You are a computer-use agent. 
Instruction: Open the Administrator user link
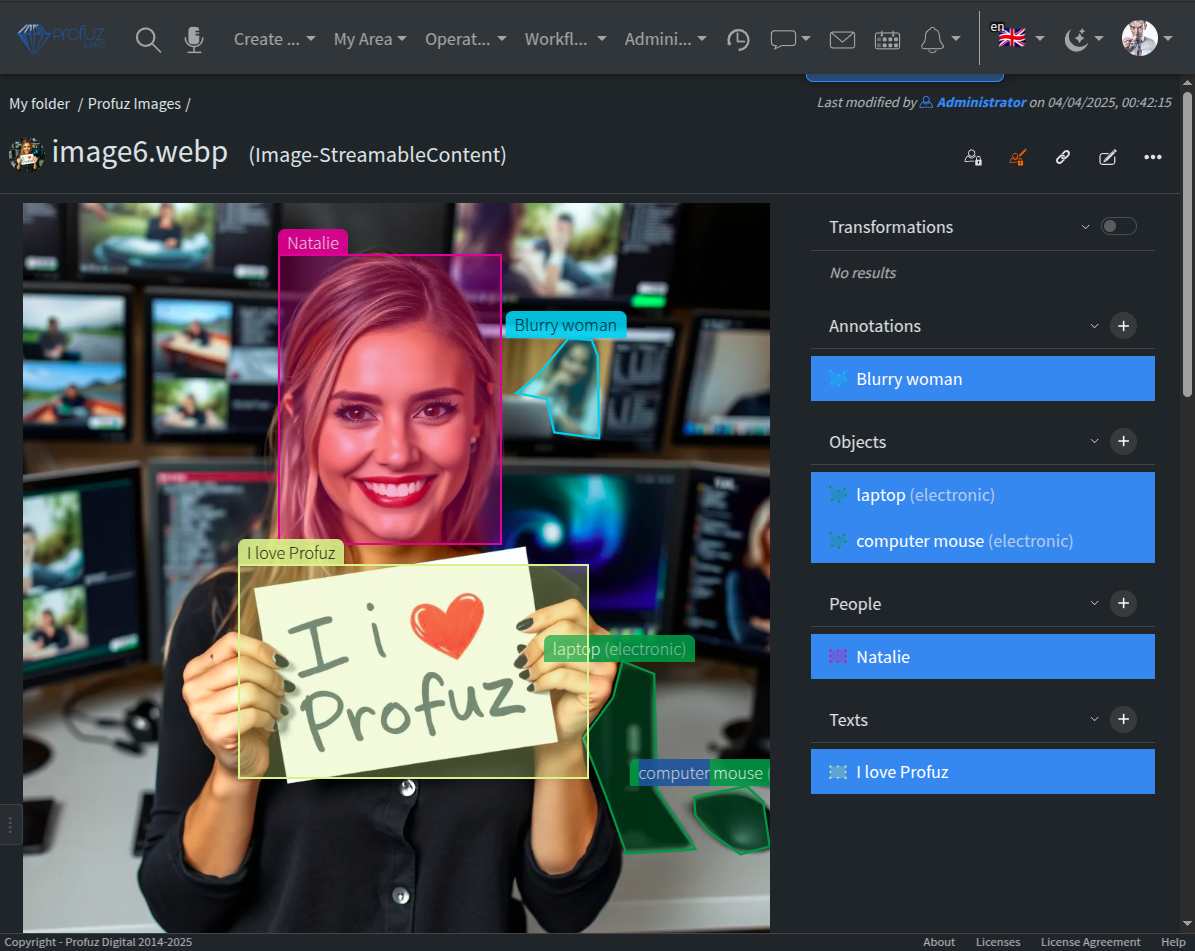coord(973,102)
